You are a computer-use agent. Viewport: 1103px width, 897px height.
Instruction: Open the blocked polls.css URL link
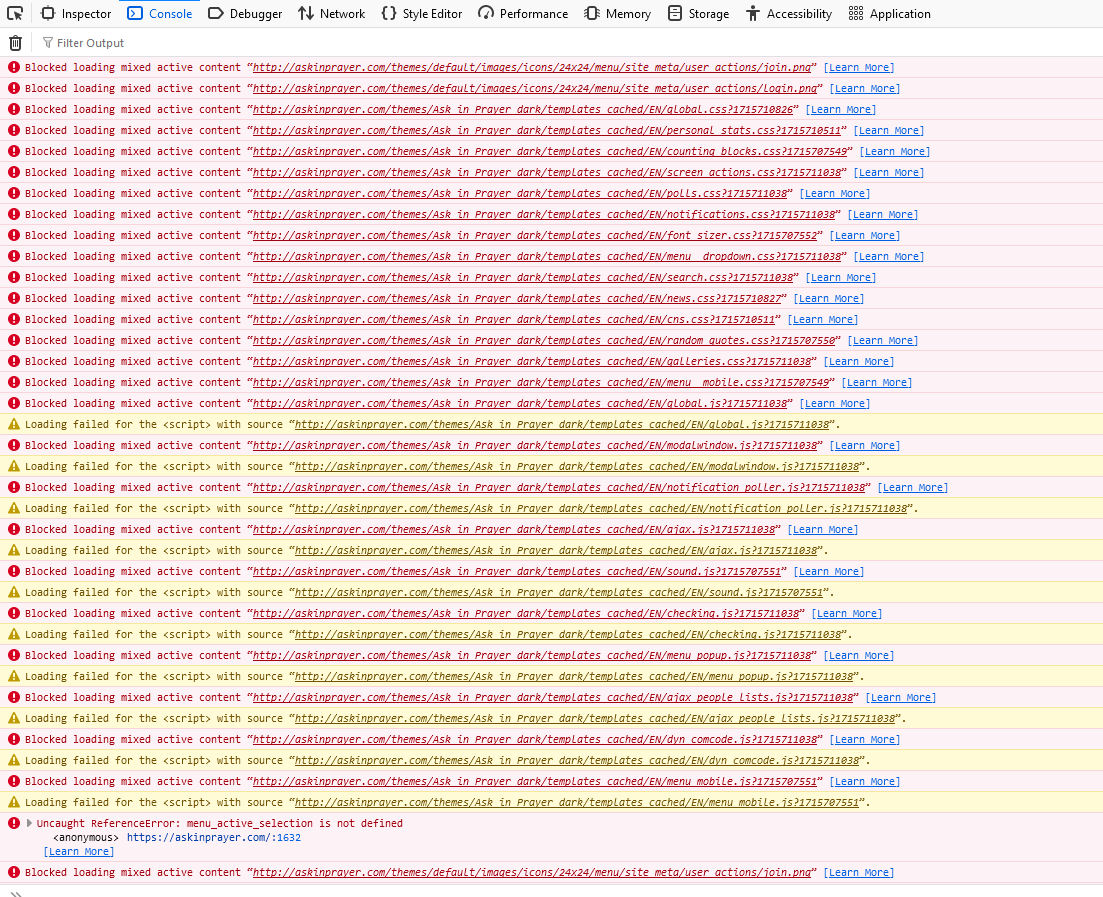pyautogui.click(x=520, y=194)
